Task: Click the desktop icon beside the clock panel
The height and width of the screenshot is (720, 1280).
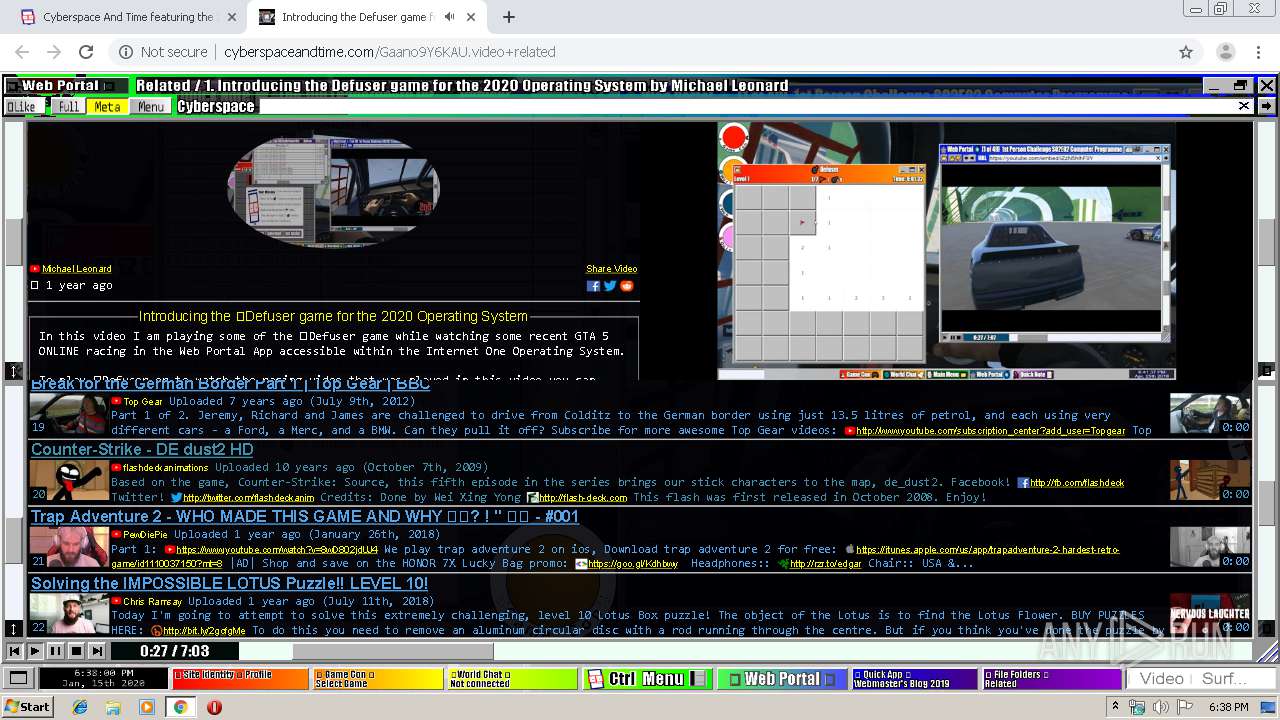Action: (x=18, y=679)
